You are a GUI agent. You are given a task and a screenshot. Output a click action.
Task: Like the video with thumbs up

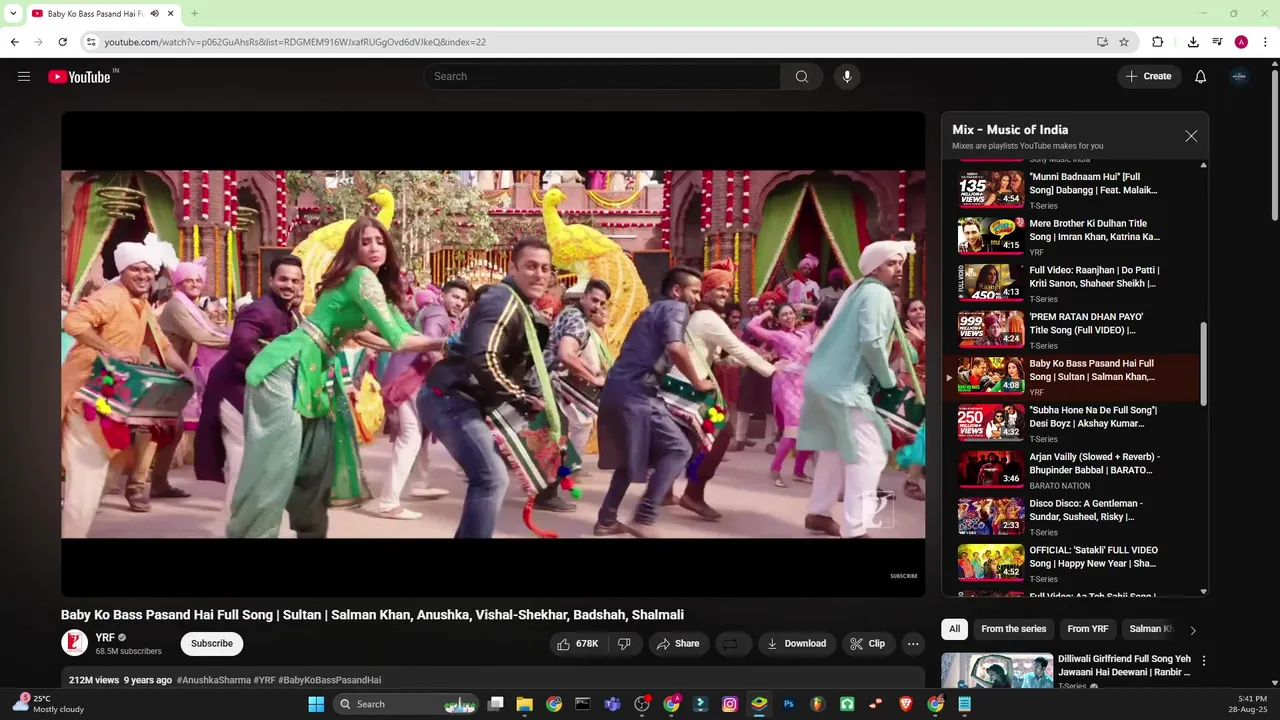tap(576, 644)
